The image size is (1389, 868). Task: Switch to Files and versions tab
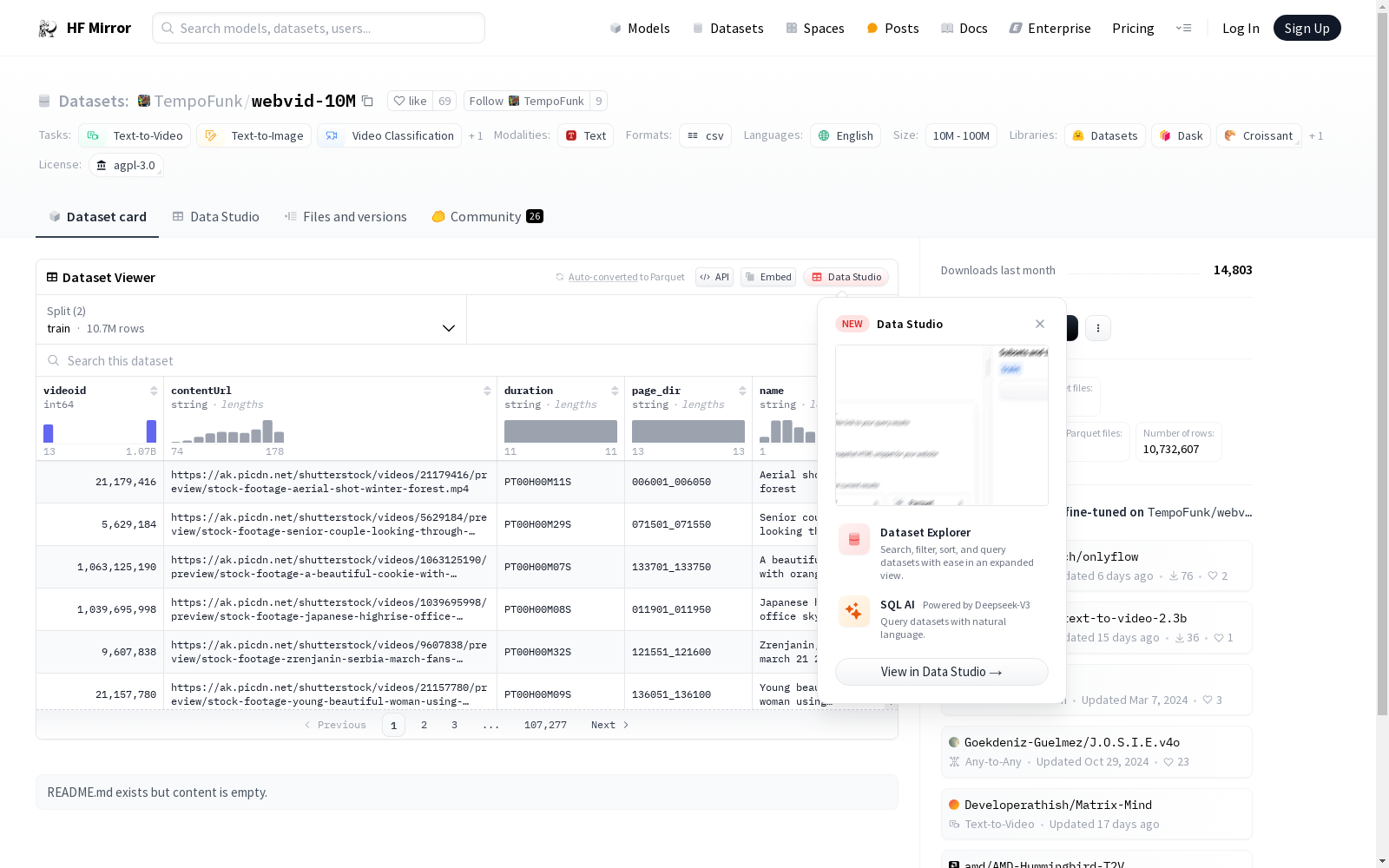coord(346,217)
